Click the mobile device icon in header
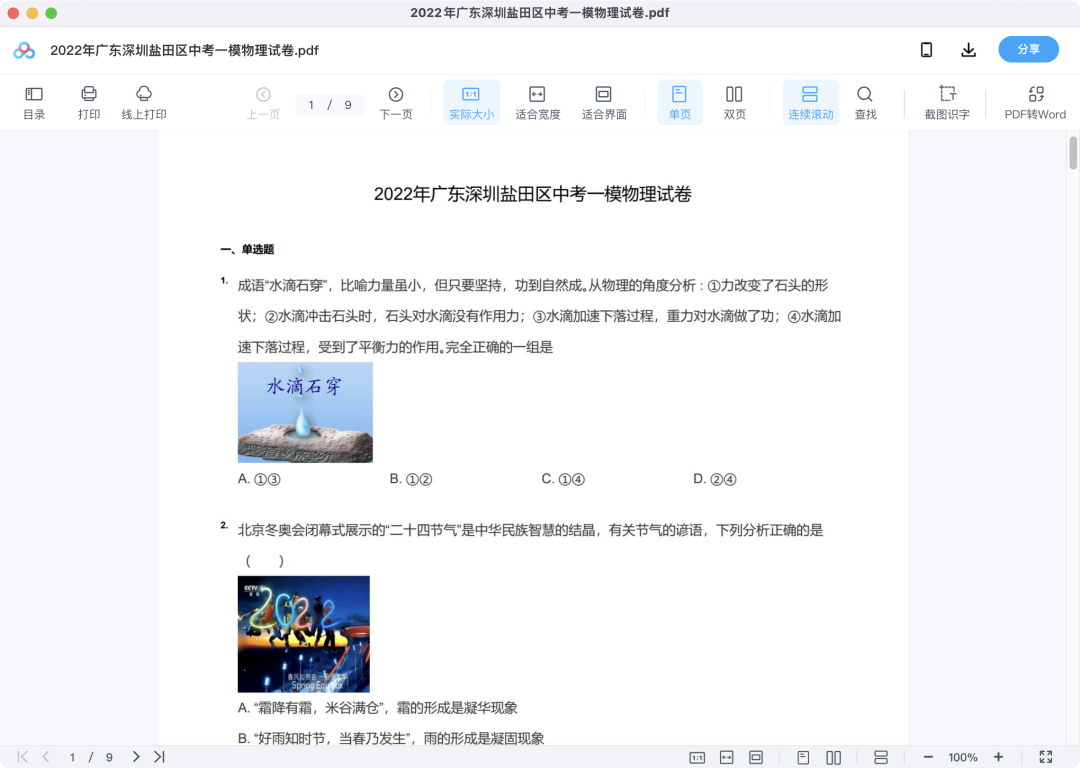Screen dimensions: 1080x768 click(x=926, y=50)
